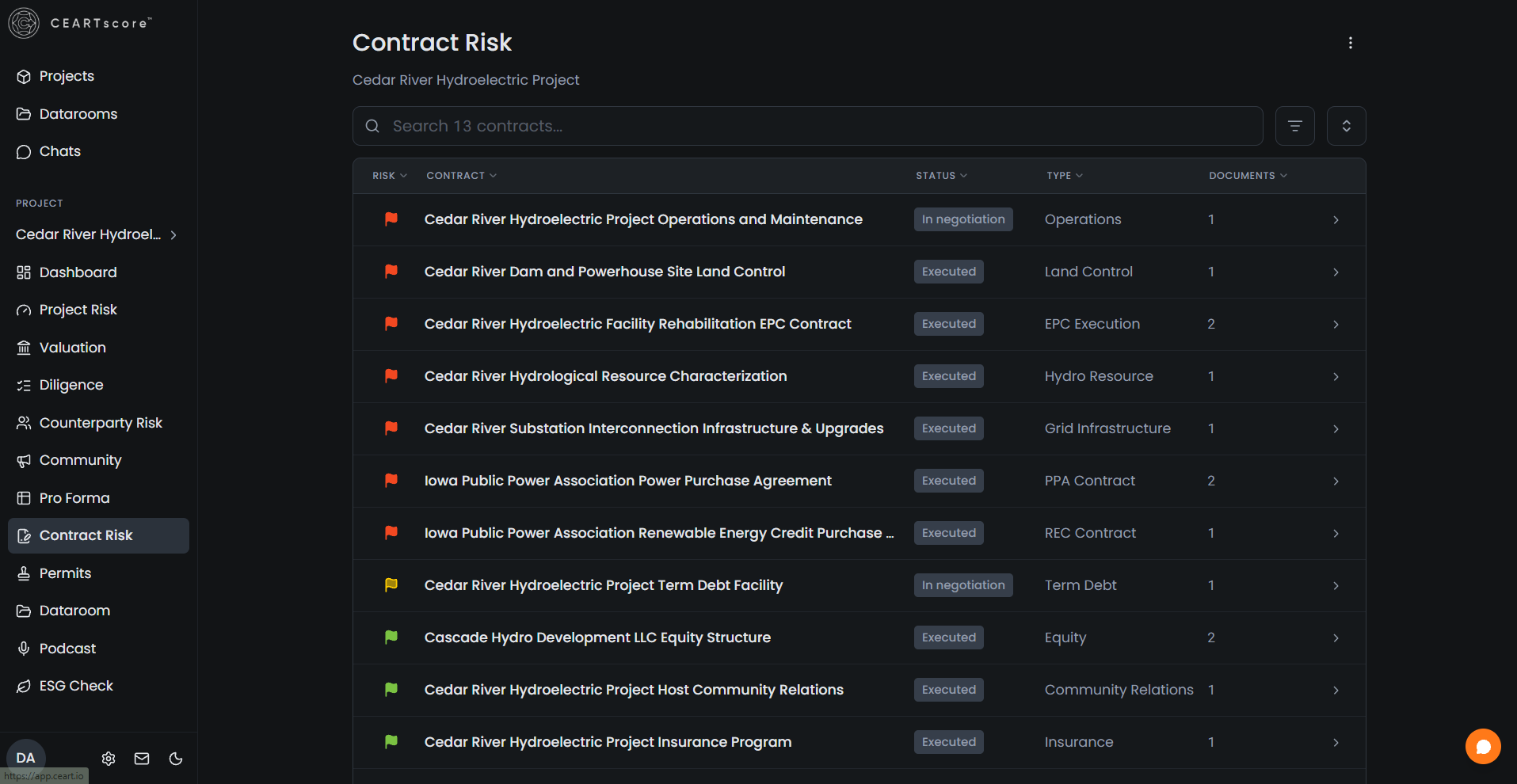Open the Renewable Energy Credit Purchase contract
Image resolution: width=1517 pixels, height=784 pixels.
(x=659, y=533)
